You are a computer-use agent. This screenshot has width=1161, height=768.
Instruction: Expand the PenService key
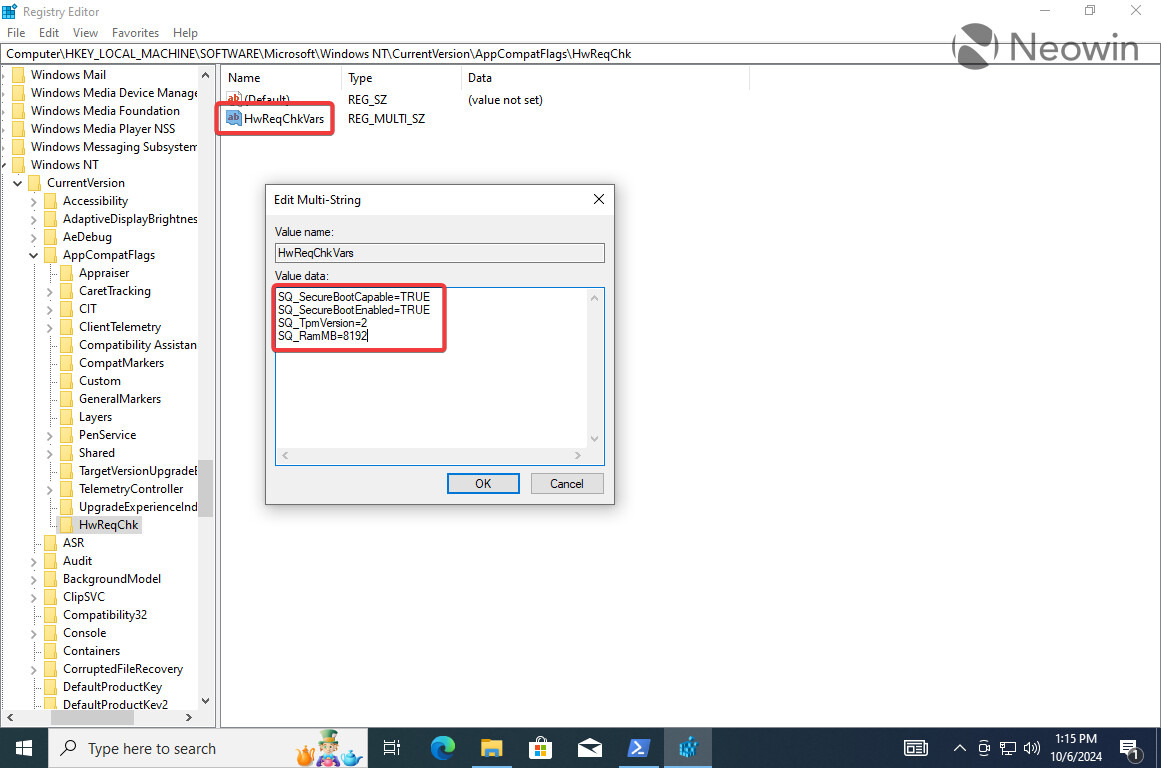(x=50, y=435)
